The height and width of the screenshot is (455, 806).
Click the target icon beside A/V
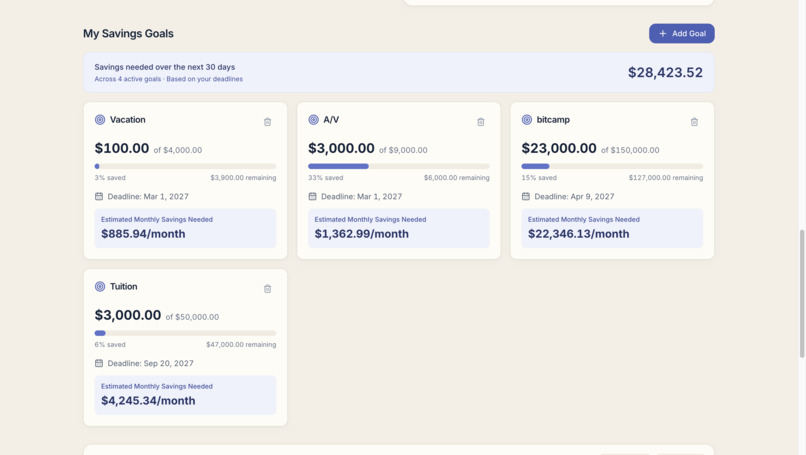pos(314,120)
